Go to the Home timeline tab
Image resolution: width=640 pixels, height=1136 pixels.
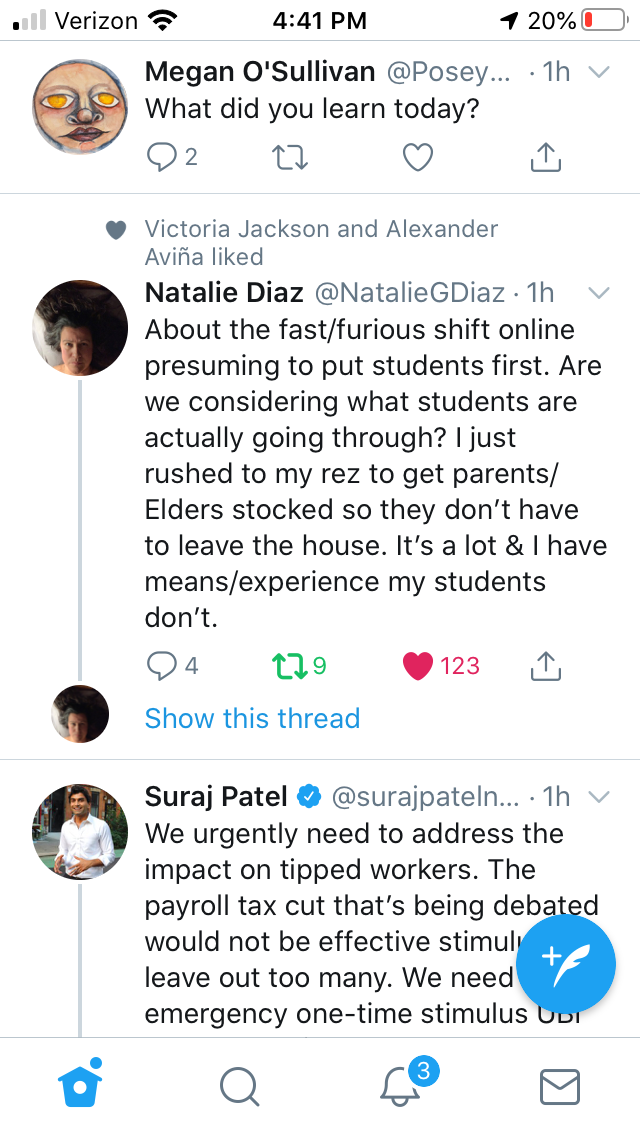tap(80, 1085)
